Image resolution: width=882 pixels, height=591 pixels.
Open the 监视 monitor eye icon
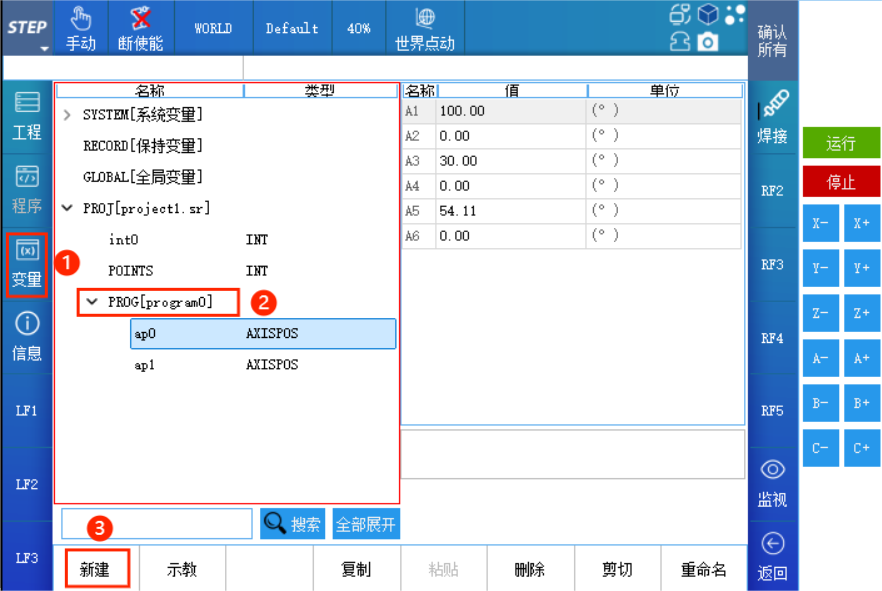click(772, 482)
